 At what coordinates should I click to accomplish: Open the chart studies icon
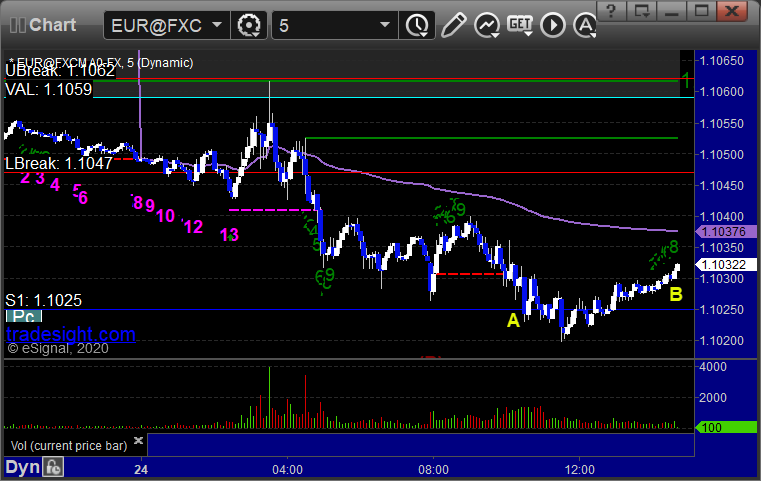coord(487,25)
